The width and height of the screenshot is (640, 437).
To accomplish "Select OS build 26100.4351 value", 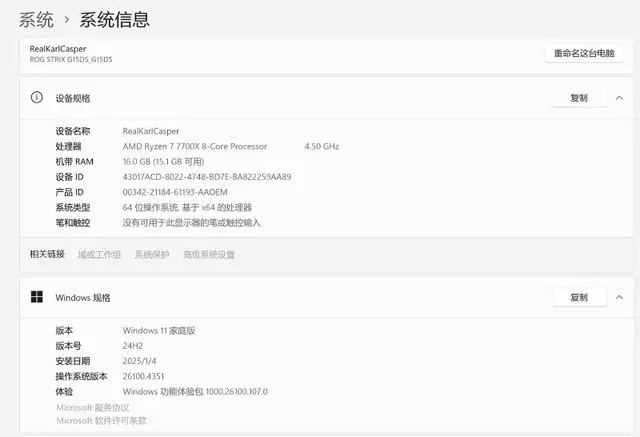I will (143, 376).
